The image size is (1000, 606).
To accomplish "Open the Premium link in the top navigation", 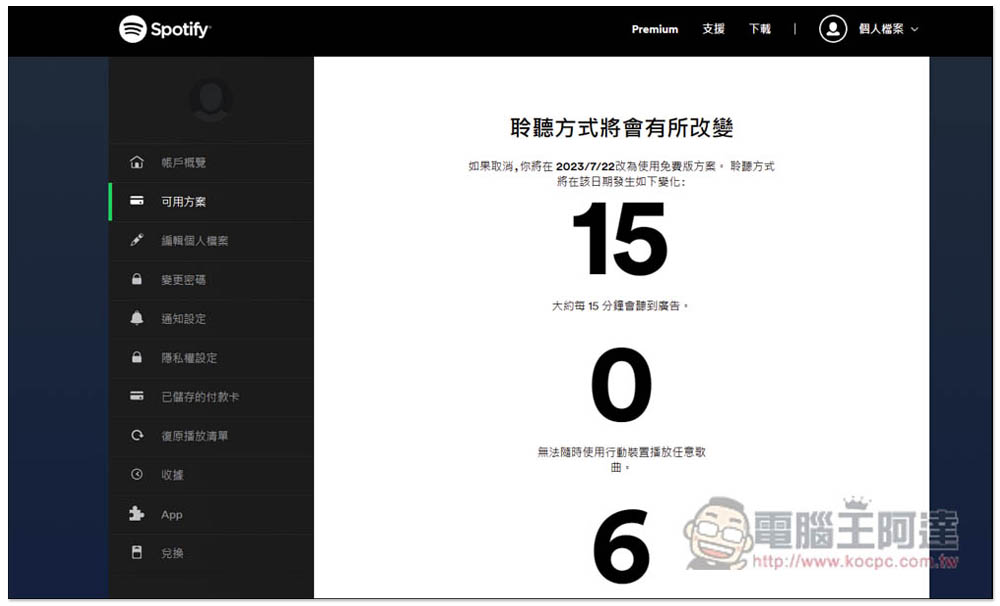I will pos(654,29).
